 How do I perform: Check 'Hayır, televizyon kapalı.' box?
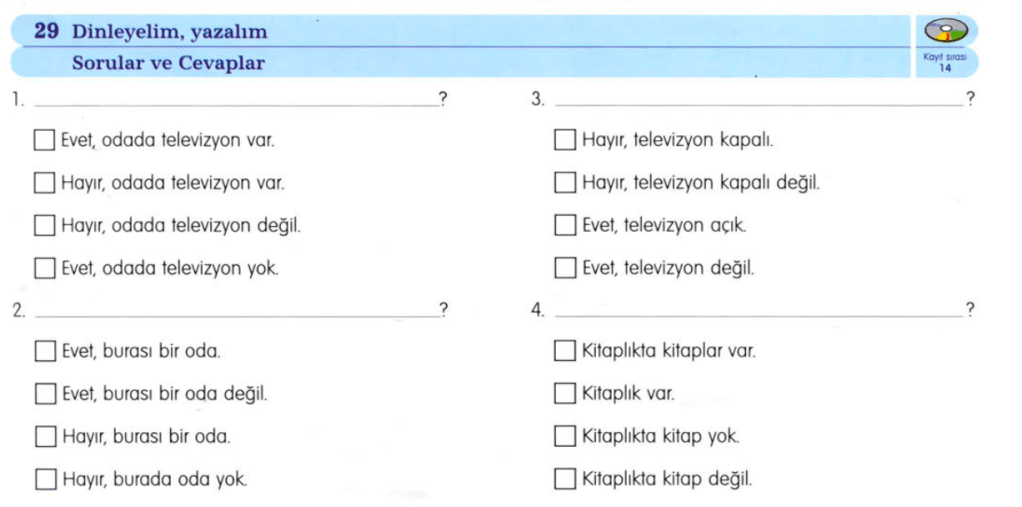click(x=565, y=141)
